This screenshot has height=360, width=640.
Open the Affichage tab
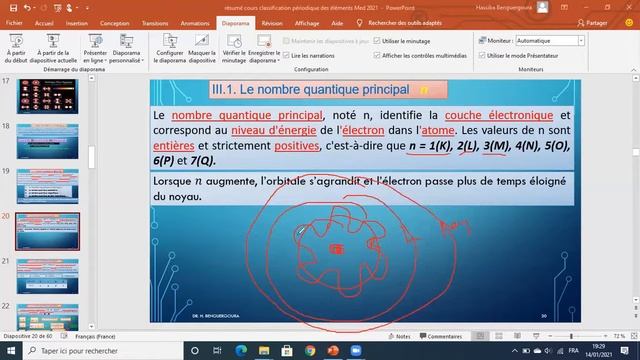point(307,23)
